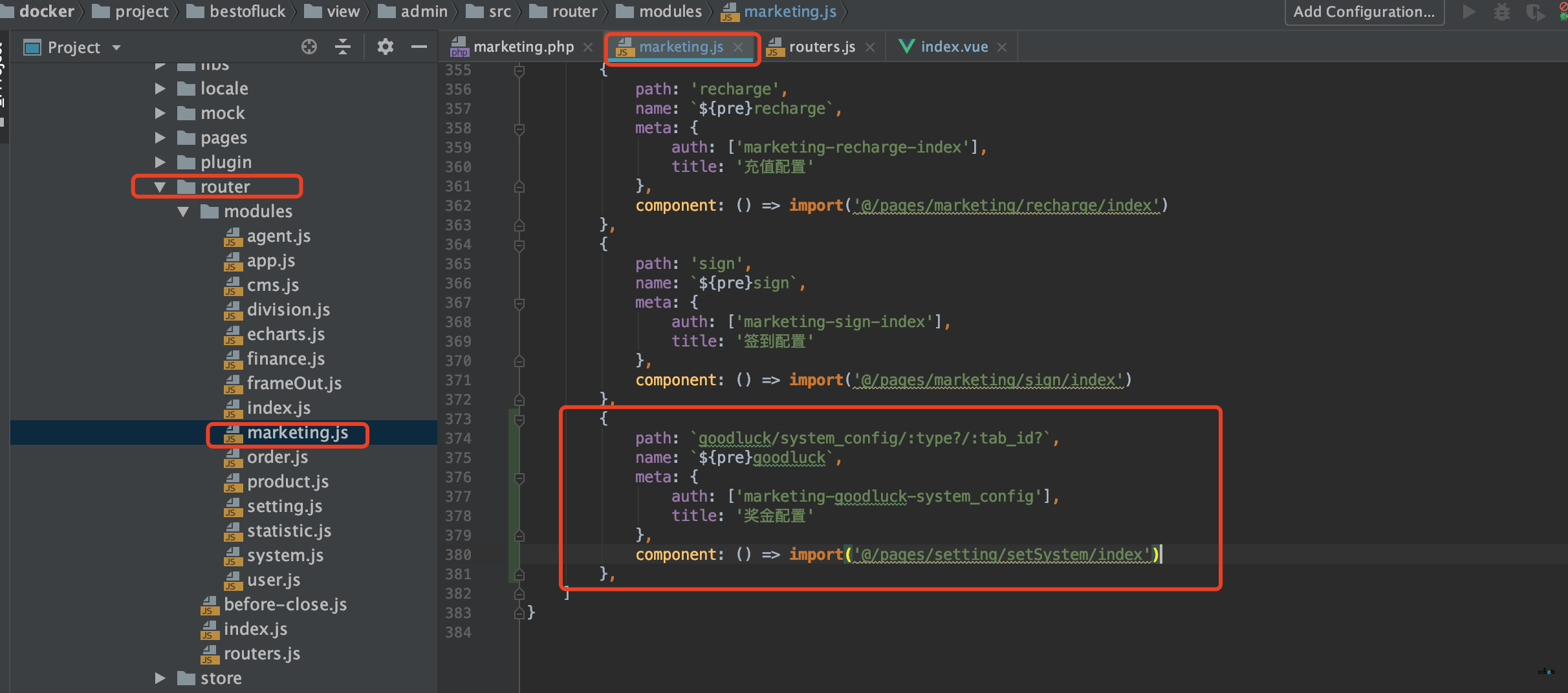Expand the mock folder
This screenshot has width=1568, height=693.
(x=160, y=113)
